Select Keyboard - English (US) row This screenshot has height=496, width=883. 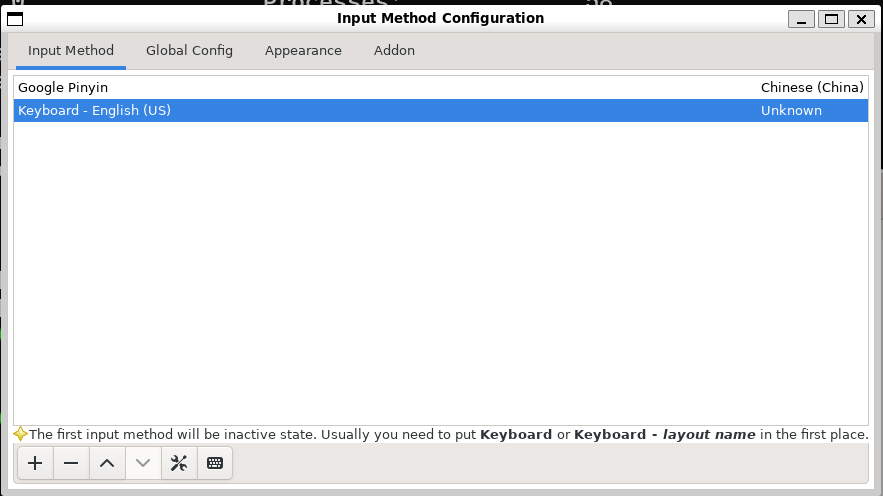(x=95, y=111)
